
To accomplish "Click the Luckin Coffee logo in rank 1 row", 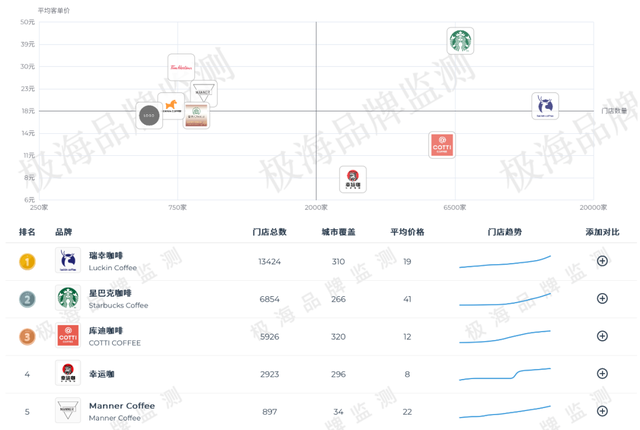I will [x=68, y=260].
